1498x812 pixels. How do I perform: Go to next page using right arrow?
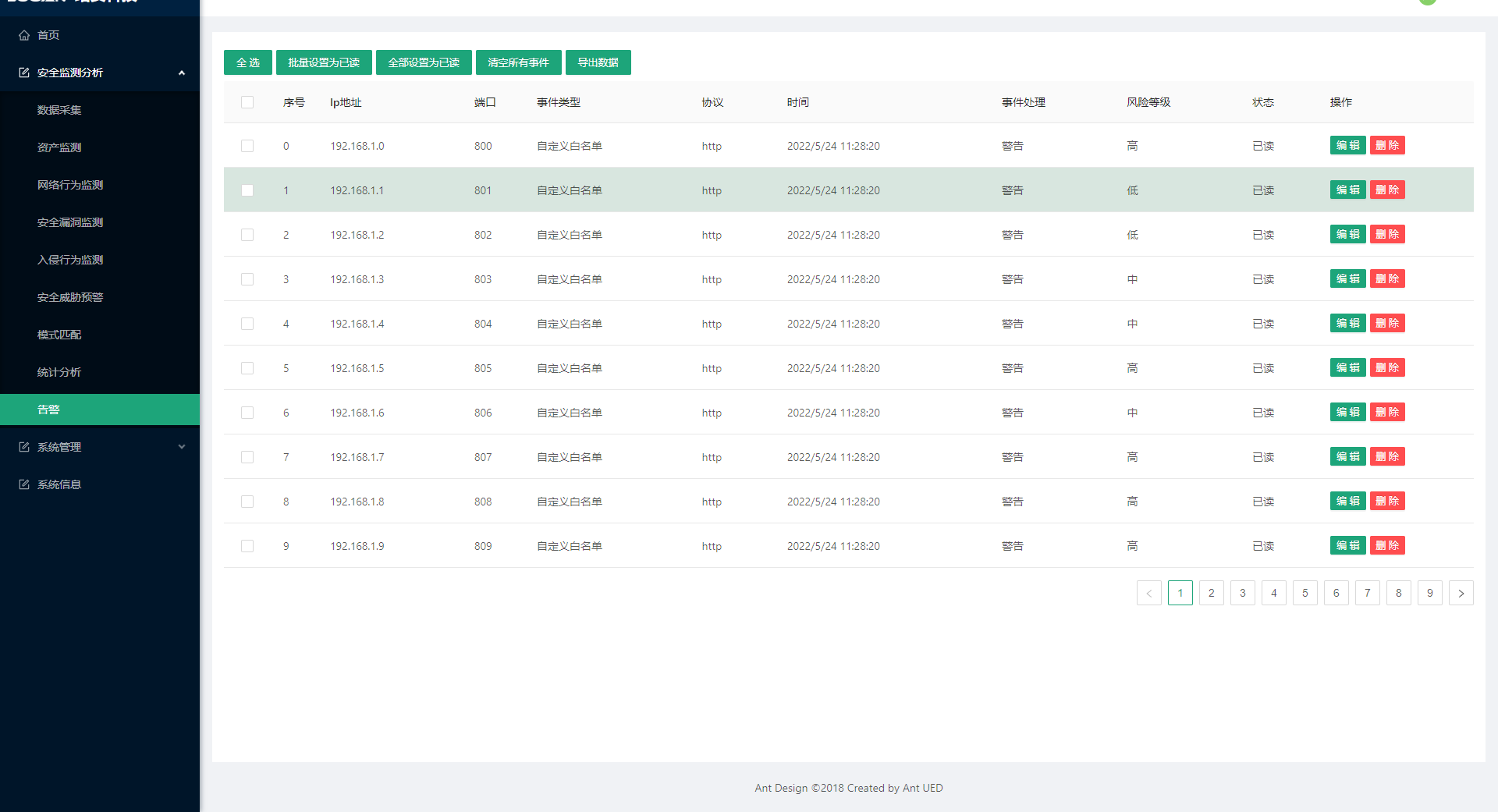(x=1461, y=593)
